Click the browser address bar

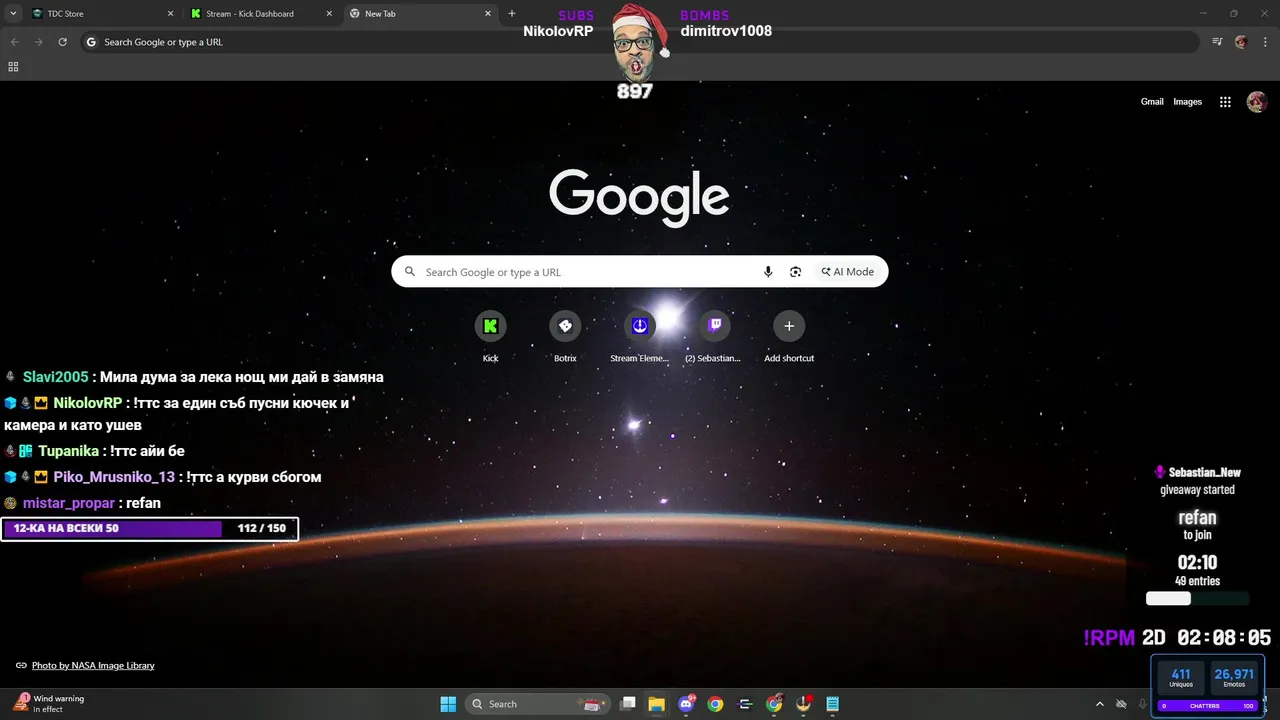(640, 42)
